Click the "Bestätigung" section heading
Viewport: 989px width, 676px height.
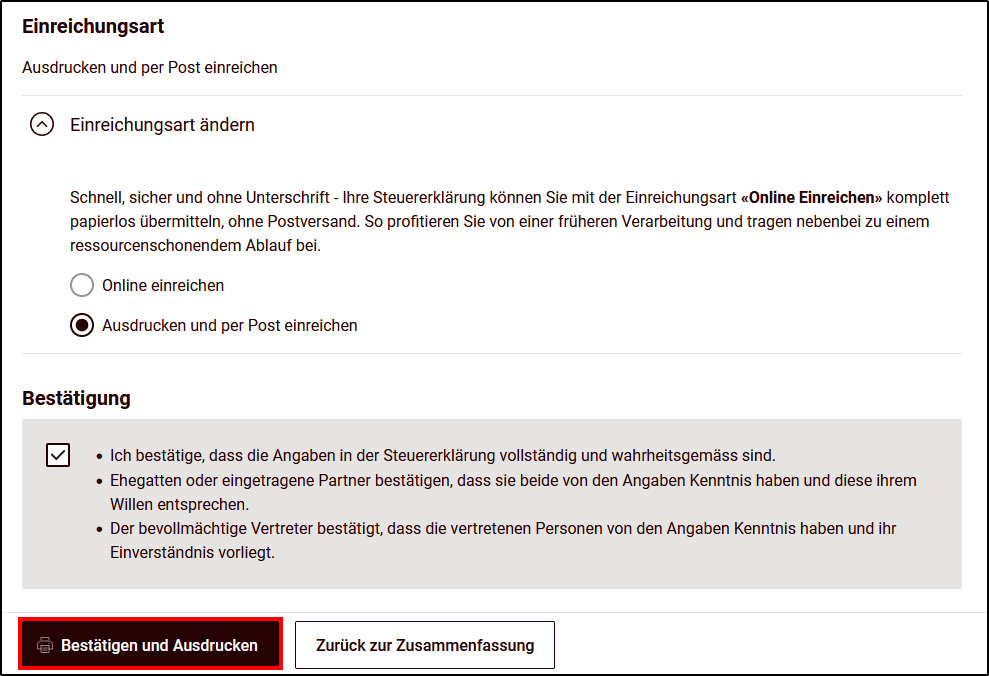(x=76, y=398)
